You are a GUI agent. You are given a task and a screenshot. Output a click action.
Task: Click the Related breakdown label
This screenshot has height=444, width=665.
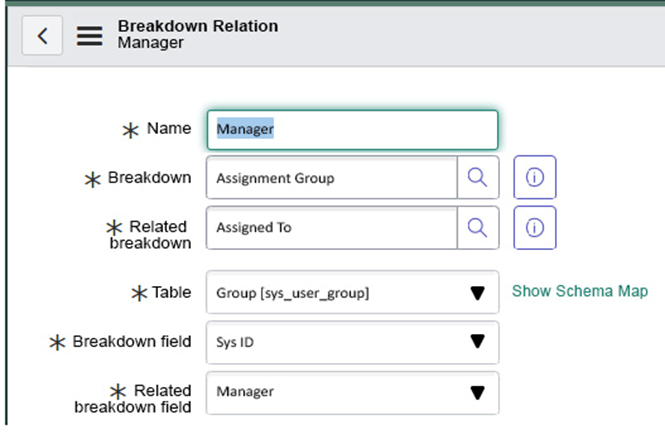[150, 235]
